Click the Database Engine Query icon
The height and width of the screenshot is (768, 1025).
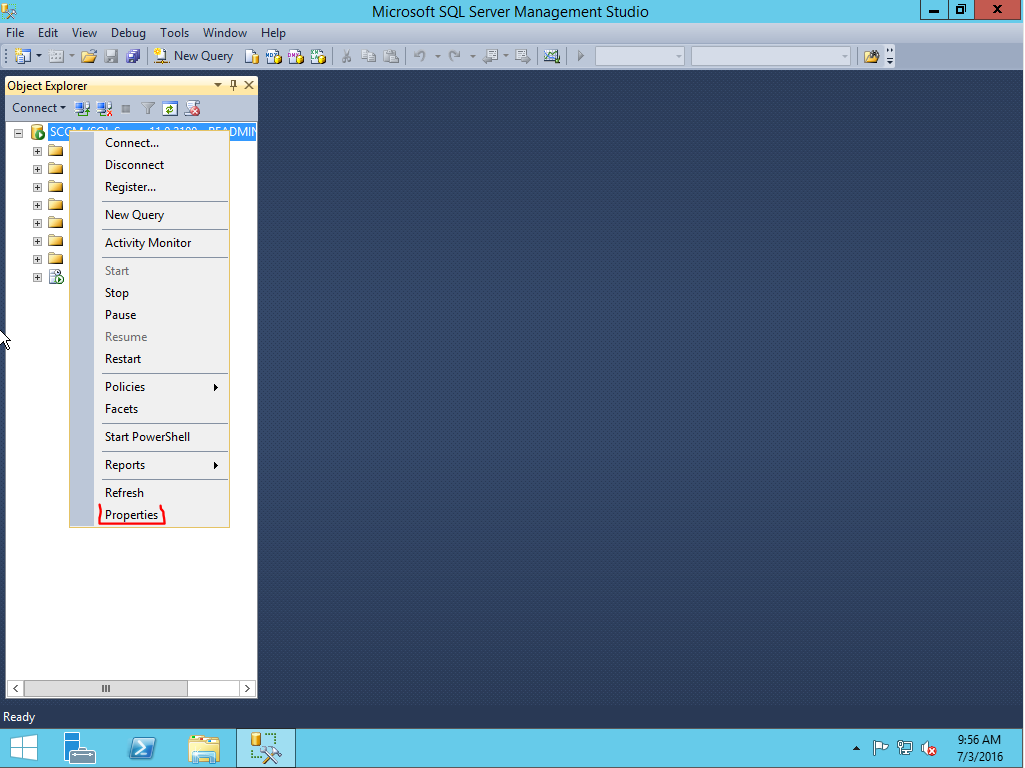(252, 56)
